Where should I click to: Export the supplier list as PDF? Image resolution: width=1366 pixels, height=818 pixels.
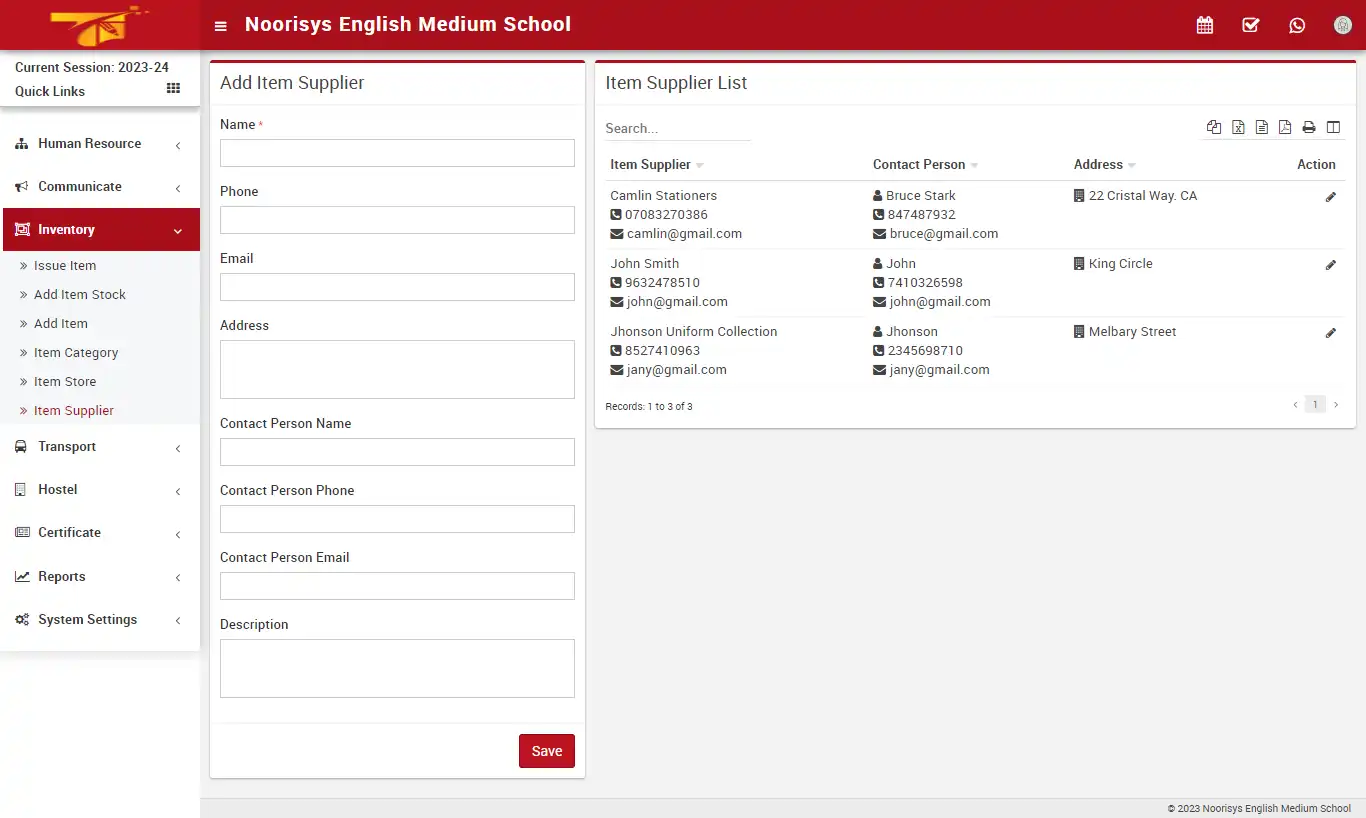click(x=1285, y=127)
